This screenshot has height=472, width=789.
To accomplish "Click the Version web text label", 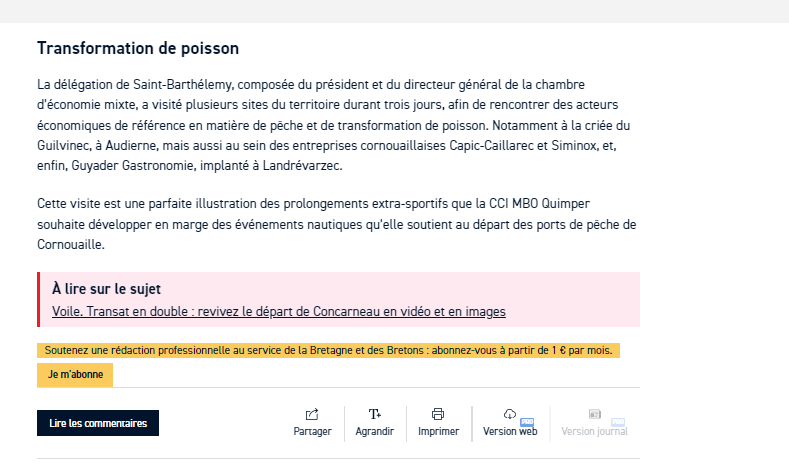I will point(510,431).
